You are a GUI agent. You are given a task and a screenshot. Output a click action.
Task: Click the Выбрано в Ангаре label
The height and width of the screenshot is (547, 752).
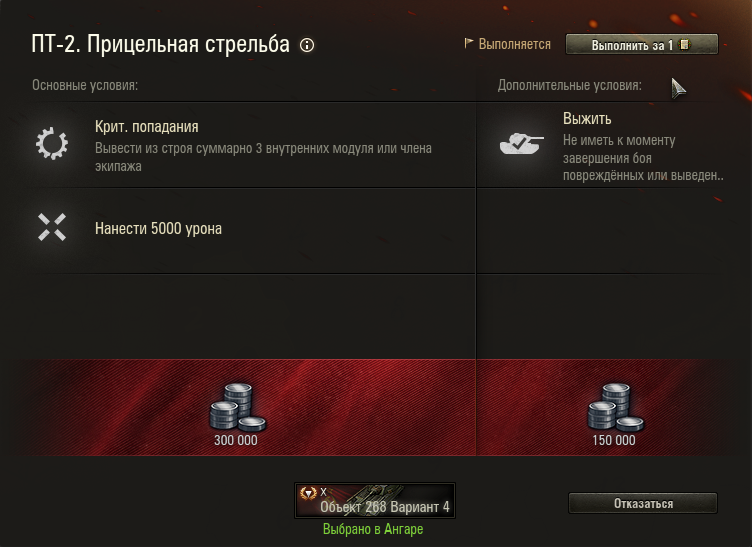pyautogui.click(x=373, y=529)
